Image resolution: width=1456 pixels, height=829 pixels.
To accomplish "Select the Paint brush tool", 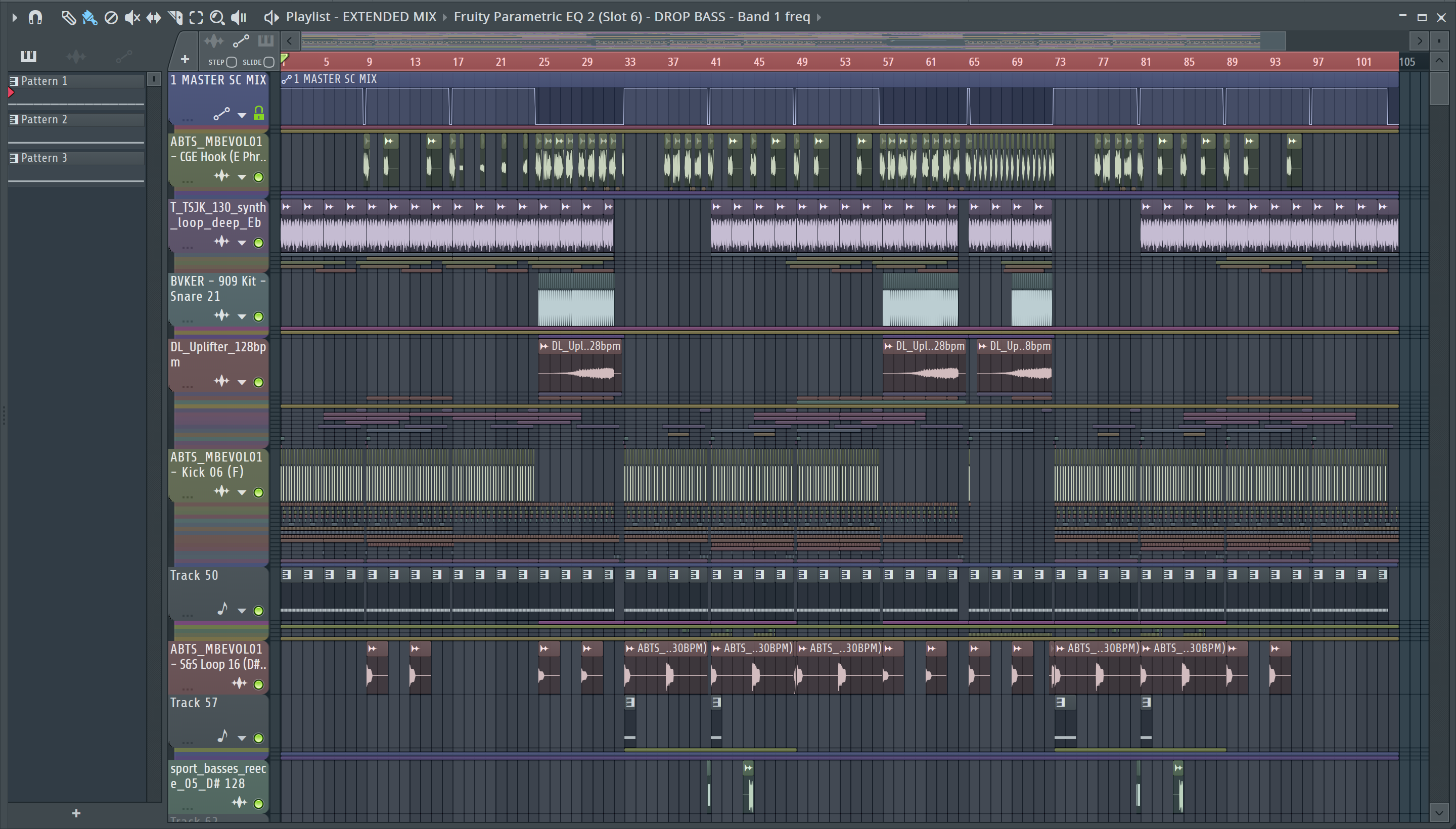I will pos(89,18).
